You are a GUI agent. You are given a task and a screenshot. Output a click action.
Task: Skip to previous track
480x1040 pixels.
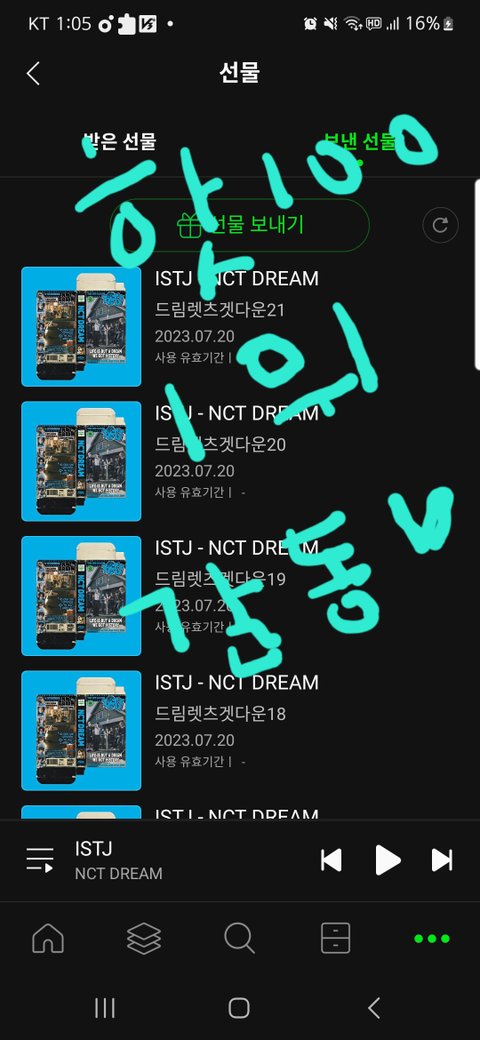click(331, 860)
